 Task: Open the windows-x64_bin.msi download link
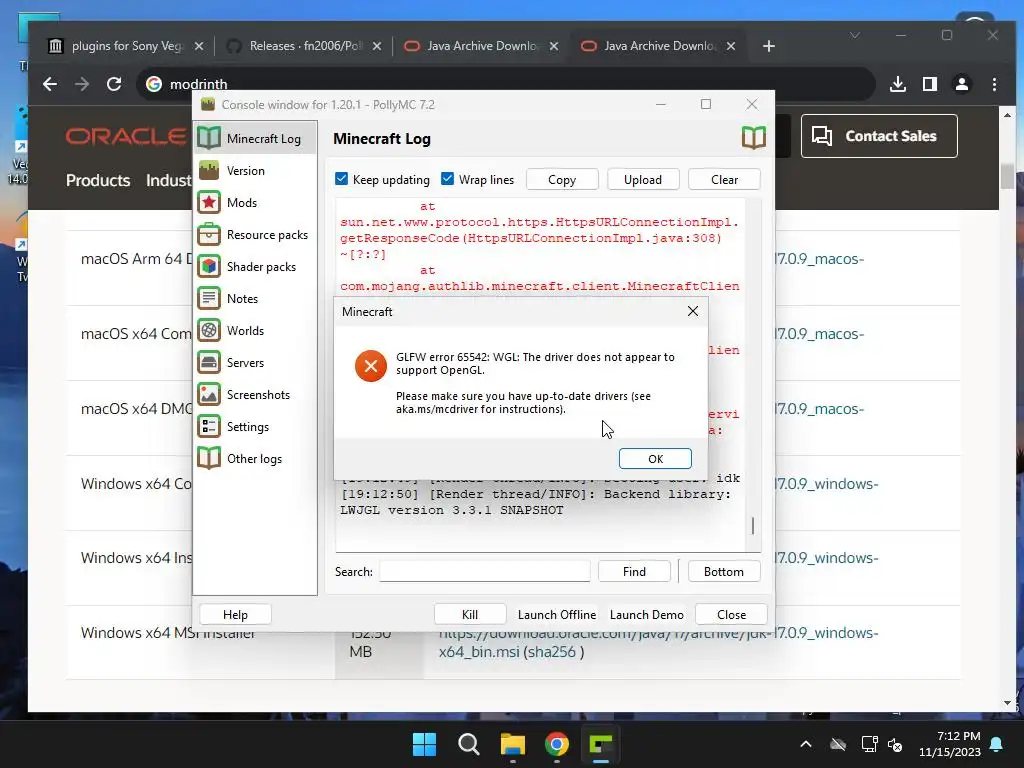[x=658, y=642]
